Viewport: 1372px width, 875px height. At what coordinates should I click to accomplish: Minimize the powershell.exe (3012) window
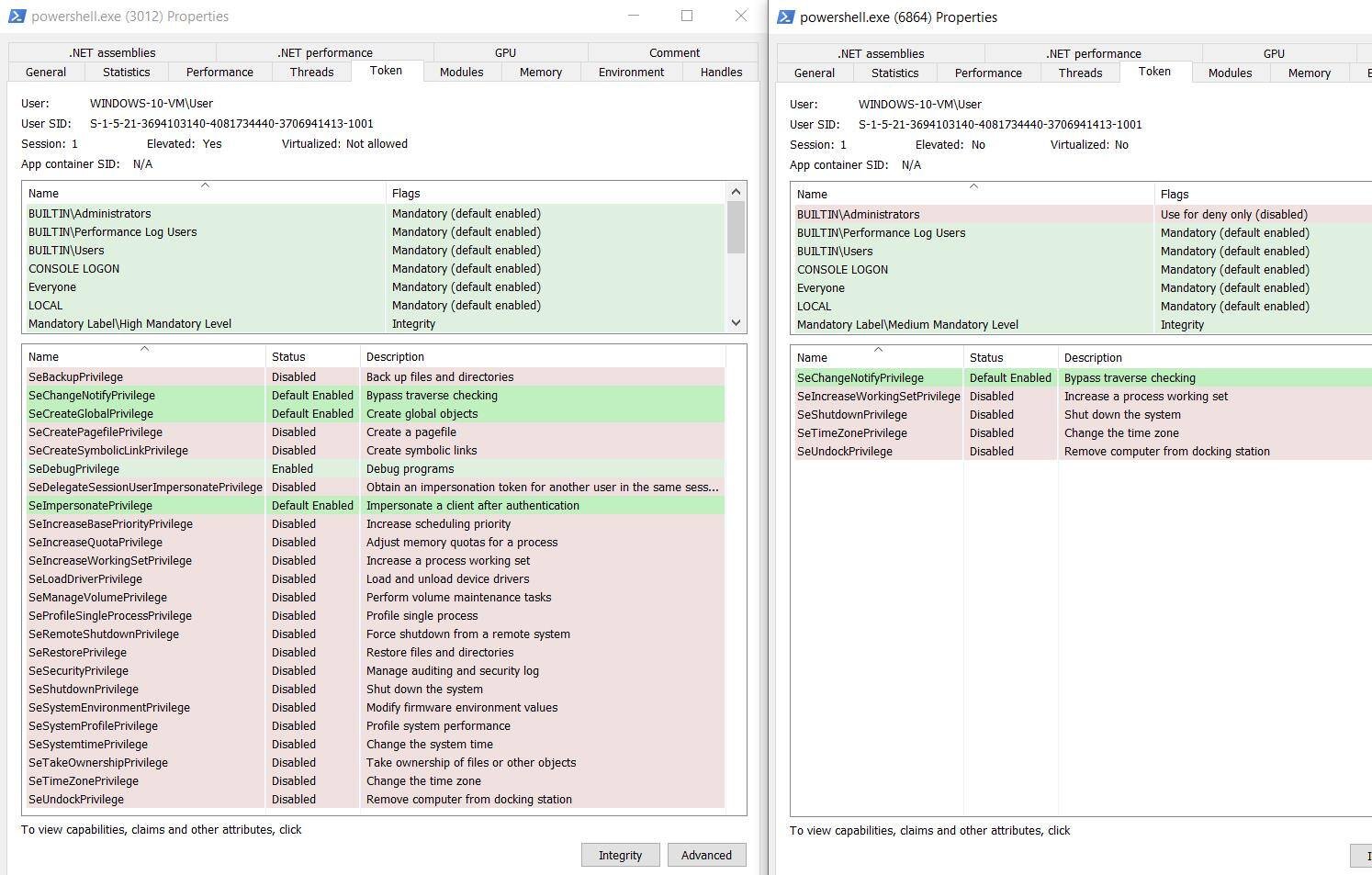(x=634, y=16)
